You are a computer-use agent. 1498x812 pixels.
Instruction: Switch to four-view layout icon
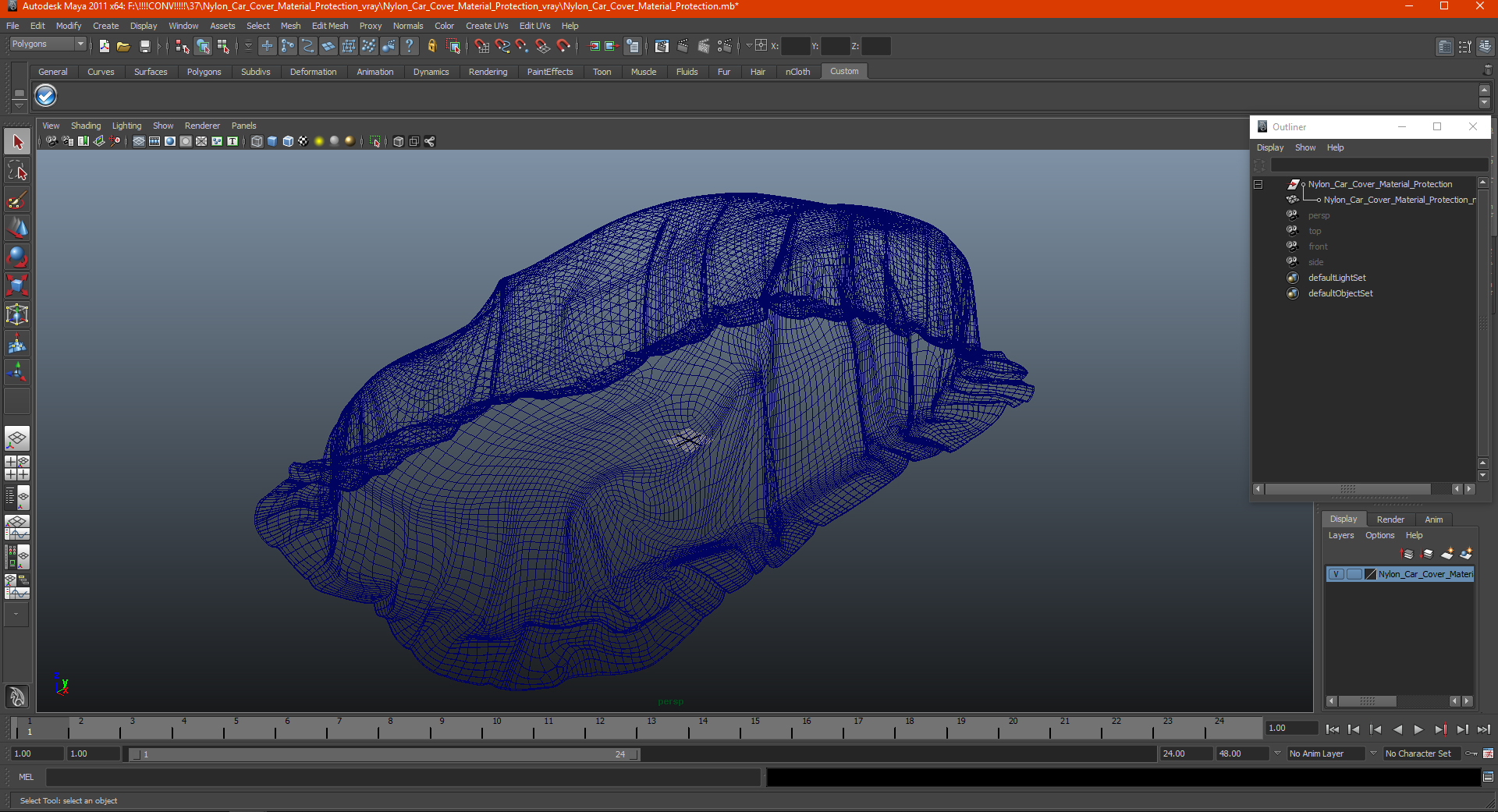pos(17,468)
